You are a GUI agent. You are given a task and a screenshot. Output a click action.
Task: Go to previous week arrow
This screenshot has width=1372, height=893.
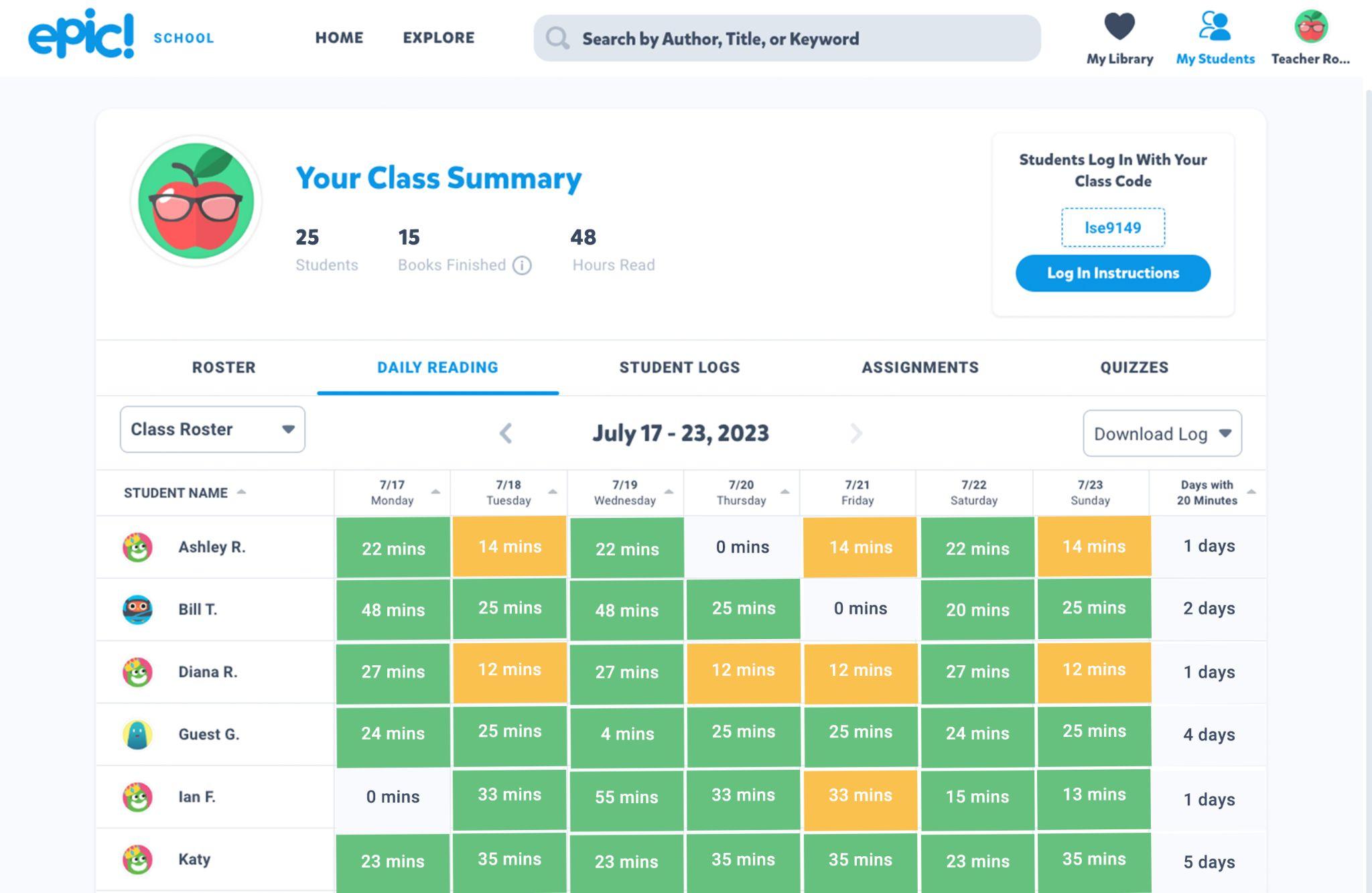point(506,433)
